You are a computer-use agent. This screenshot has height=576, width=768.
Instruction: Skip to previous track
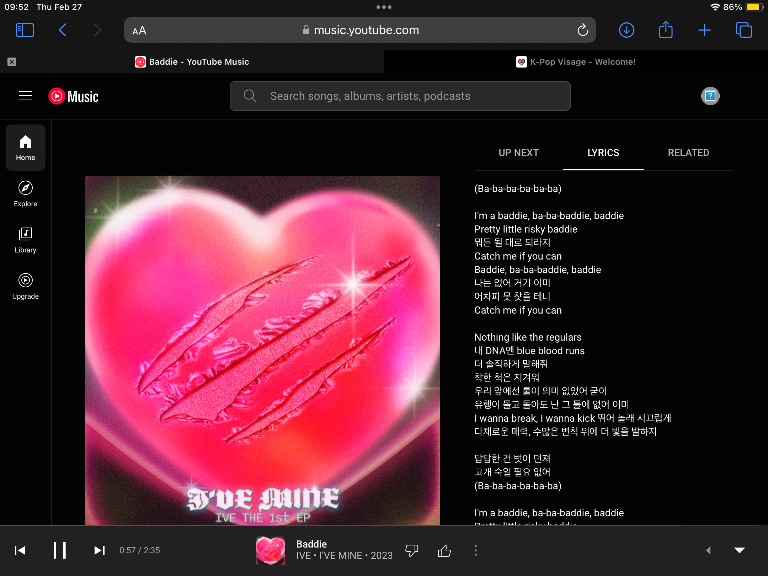point(20,551)
